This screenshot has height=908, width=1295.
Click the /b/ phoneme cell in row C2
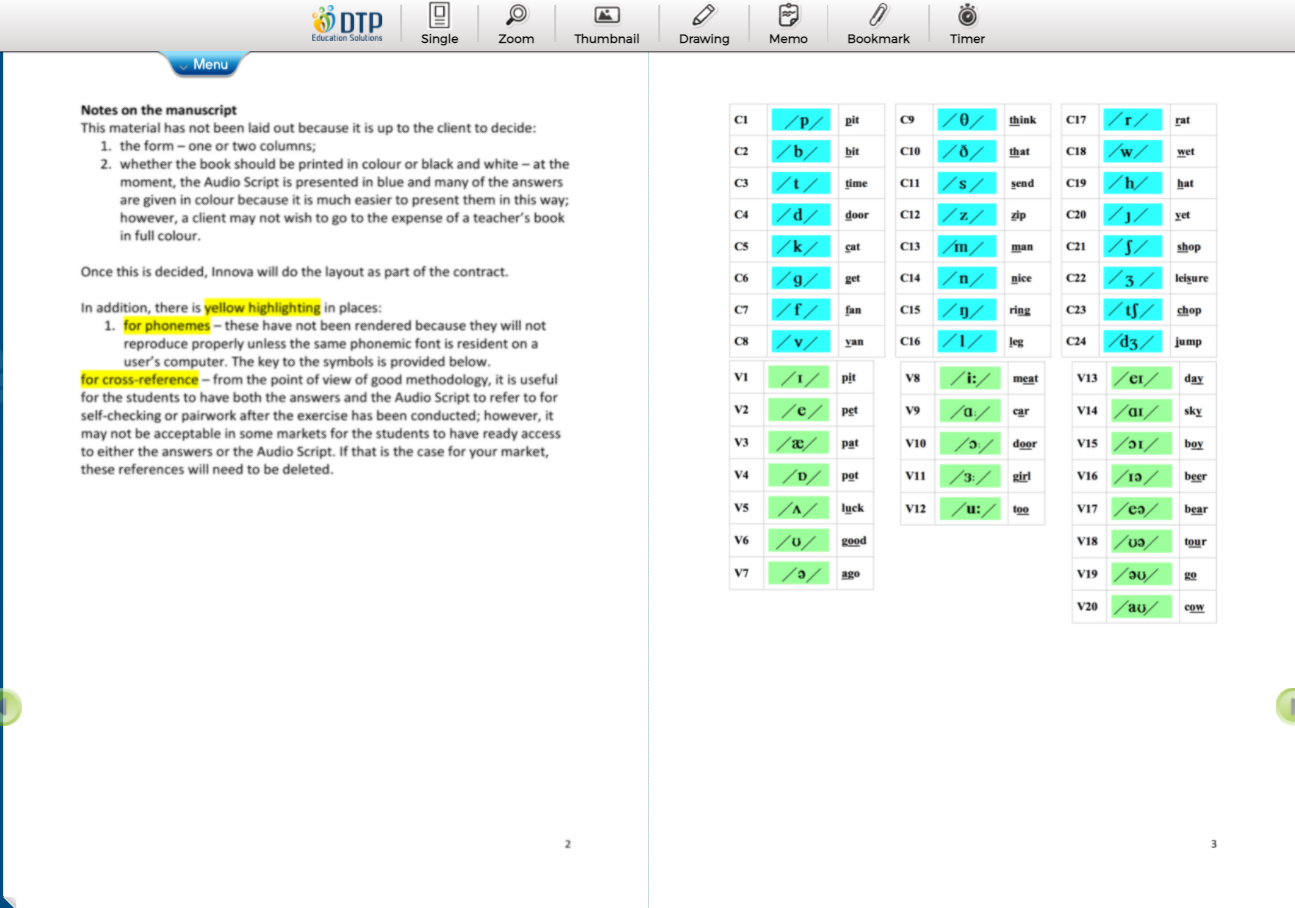pyautogui.click(x=801, y=152)
